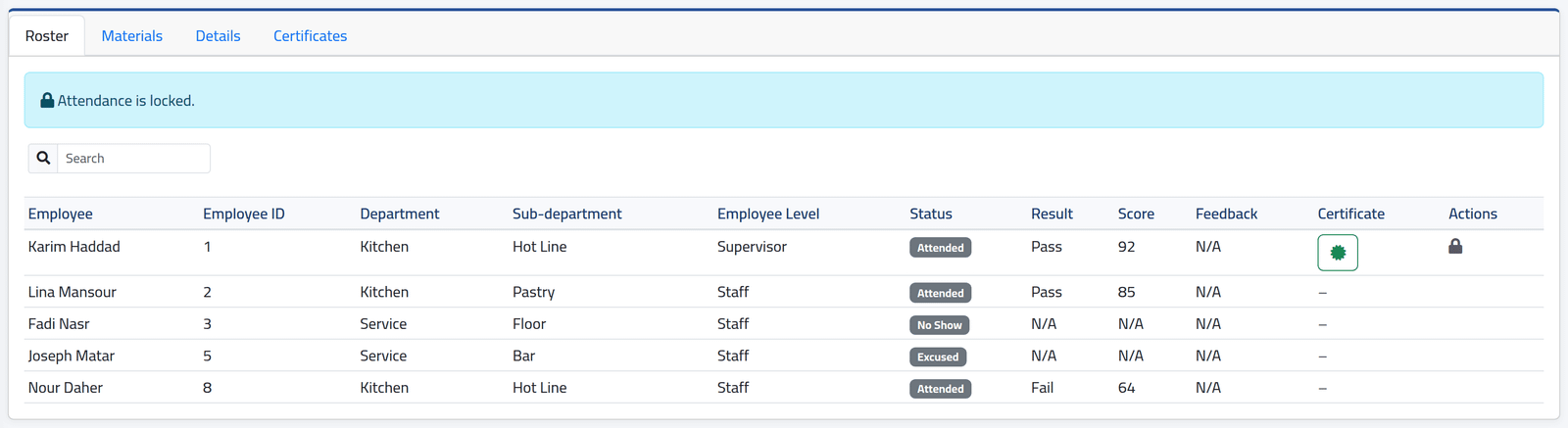The width and height of the screenshot is (1568, 428).
Task: Select employee name Karim Haddad
Action: (74, 247)
